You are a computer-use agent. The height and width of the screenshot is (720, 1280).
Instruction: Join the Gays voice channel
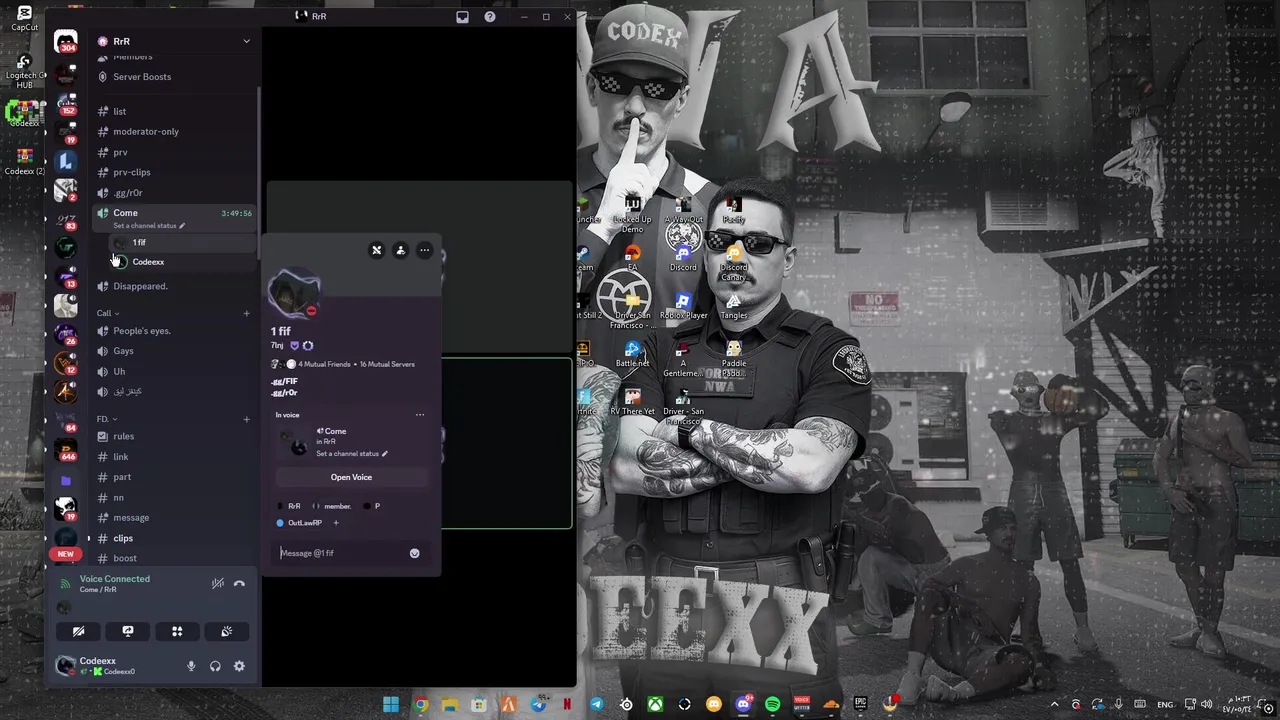(x=123, y=351)
